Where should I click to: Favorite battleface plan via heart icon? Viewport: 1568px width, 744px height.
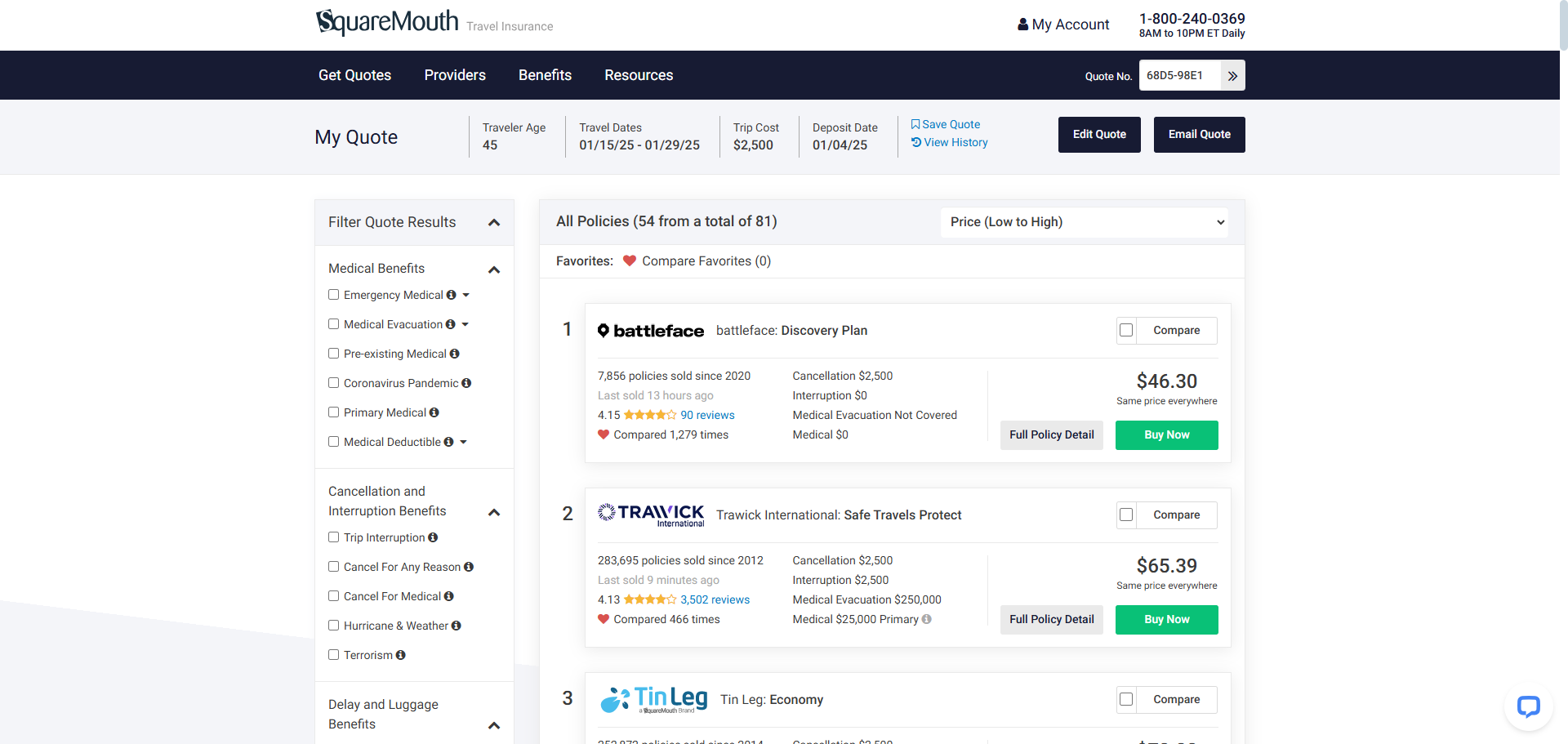604,434
